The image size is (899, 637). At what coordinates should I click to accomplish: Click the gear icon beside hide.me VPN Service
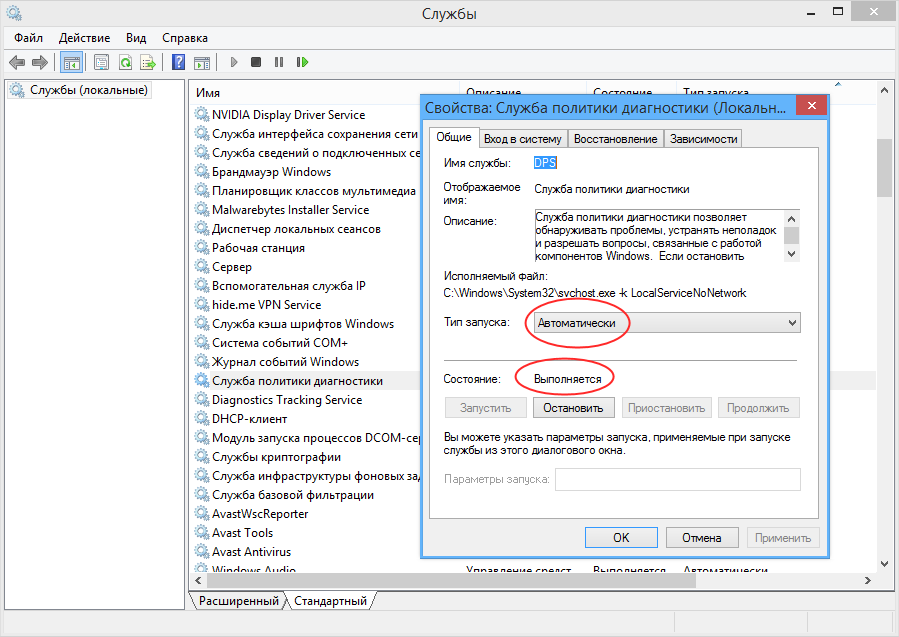pos(202,304)
